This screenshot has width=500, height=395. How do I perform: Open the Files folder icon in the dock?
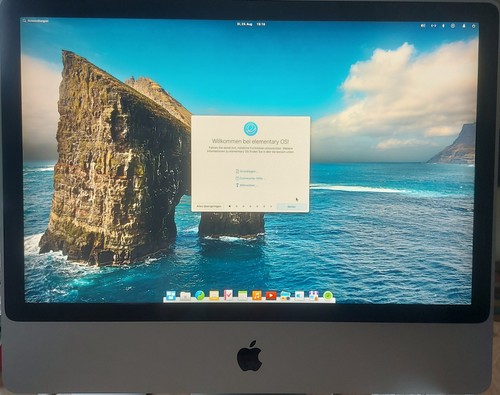(185, 296)
